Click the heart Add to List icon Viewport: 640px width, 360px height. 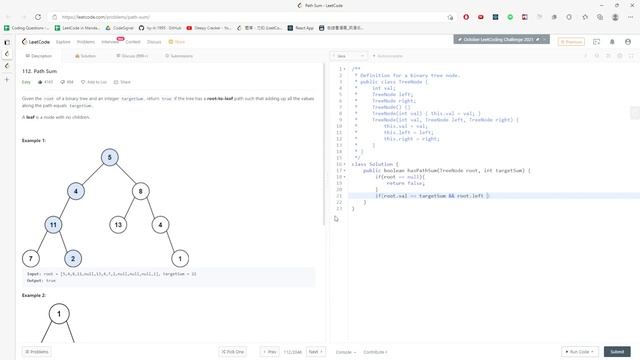tap(83, 82)
